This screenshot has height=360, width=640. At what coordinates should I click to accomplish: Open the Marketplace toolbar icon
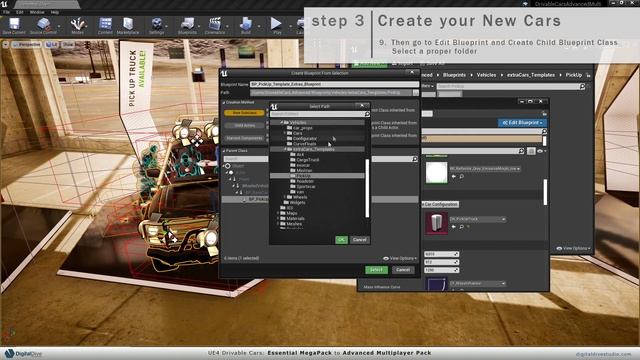click(128, 26)
